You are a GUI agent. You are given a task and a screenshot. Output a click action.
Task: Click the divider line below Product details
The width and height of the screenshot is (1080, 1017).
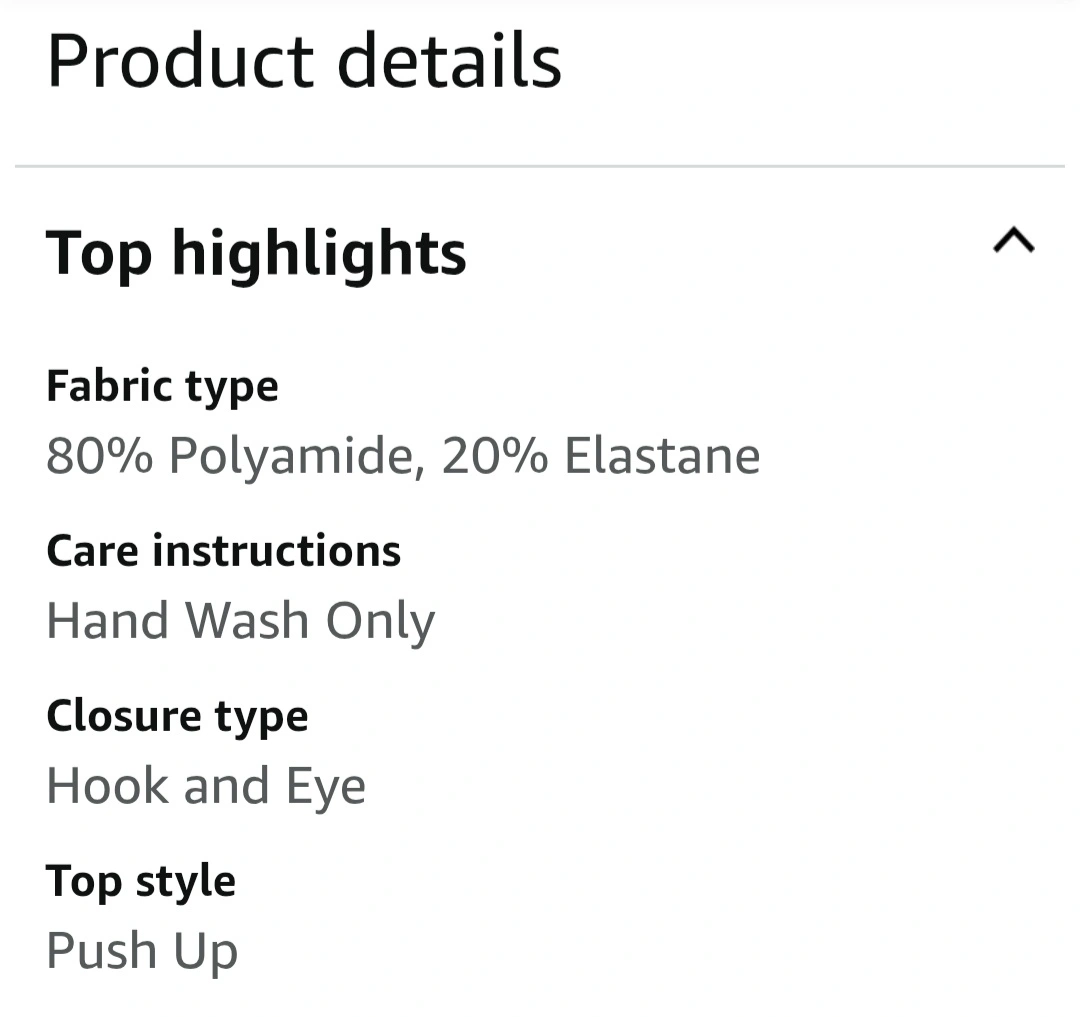(540, 166)
